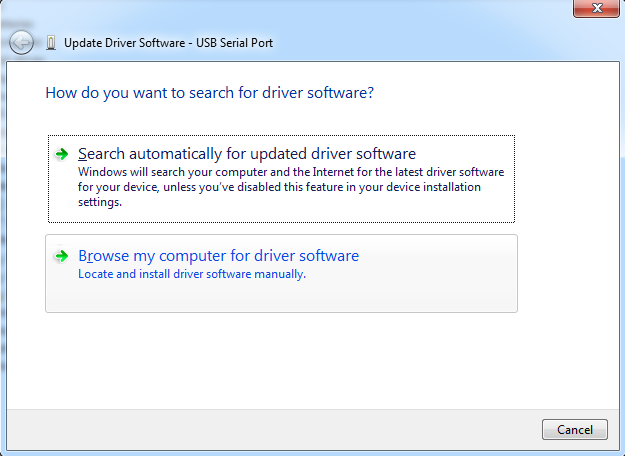Click green arrow beside Search automatically option
This screenshot has width=625, height=456.
(61, 154)
